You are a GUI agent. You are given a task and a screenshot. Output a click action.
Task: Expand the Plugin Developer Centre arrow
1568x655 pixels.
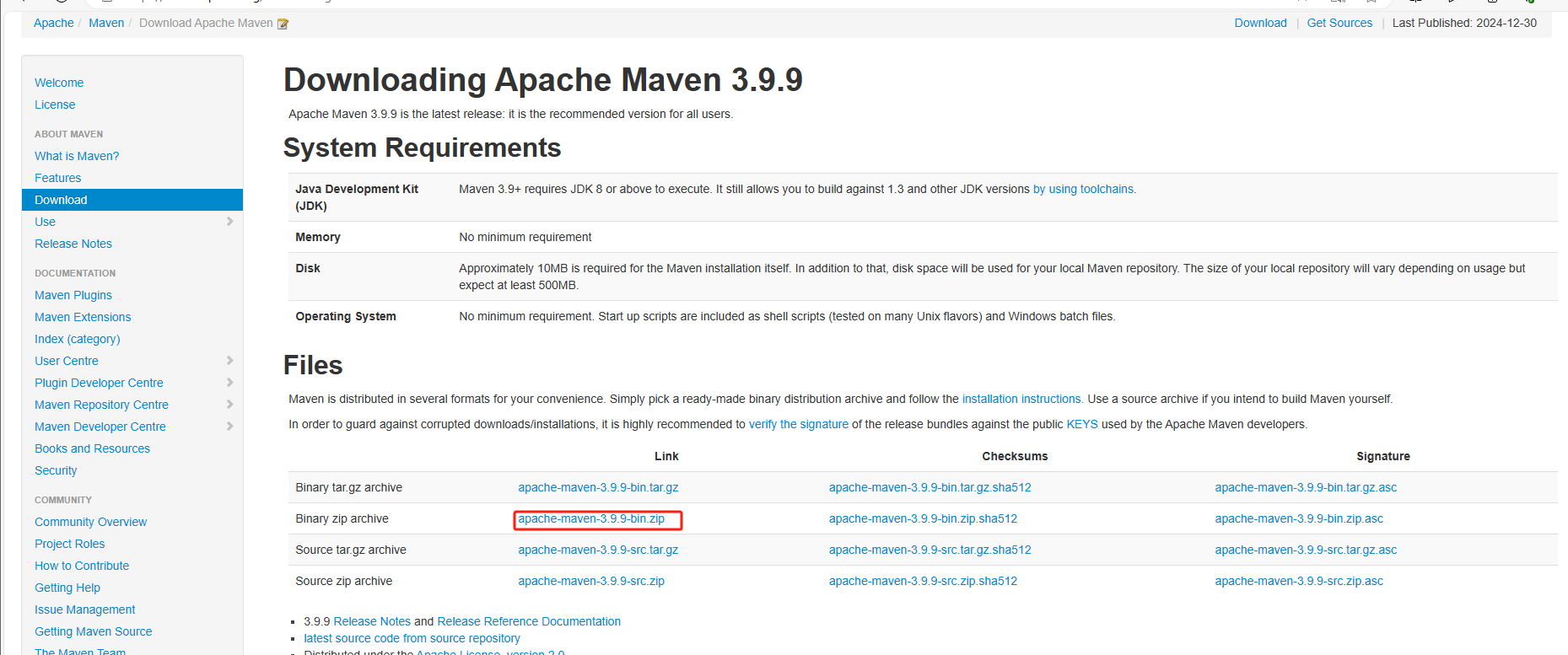click(x=229, y=383)
